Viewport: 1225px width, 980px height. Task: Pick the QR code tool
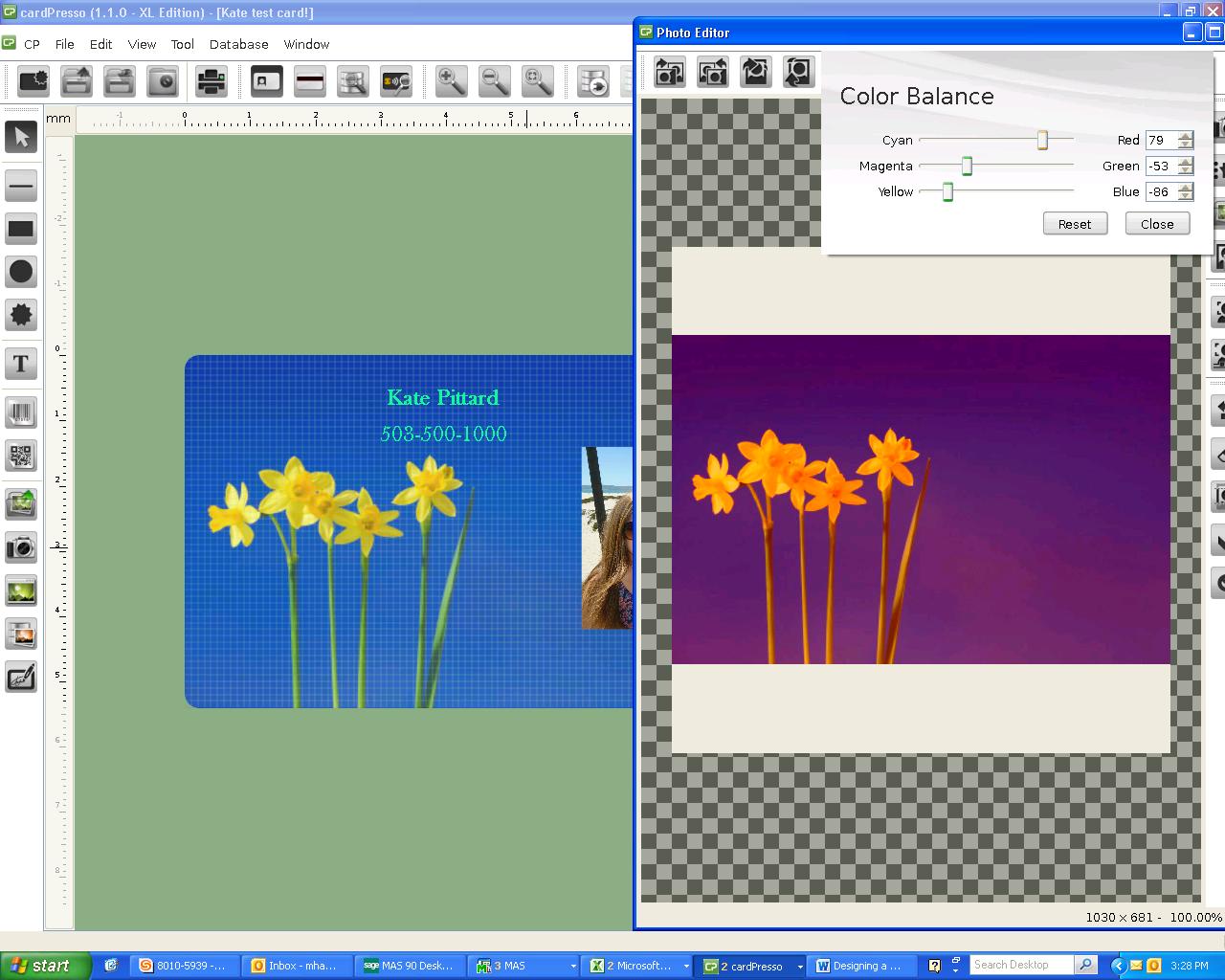(x=21, y=457)
